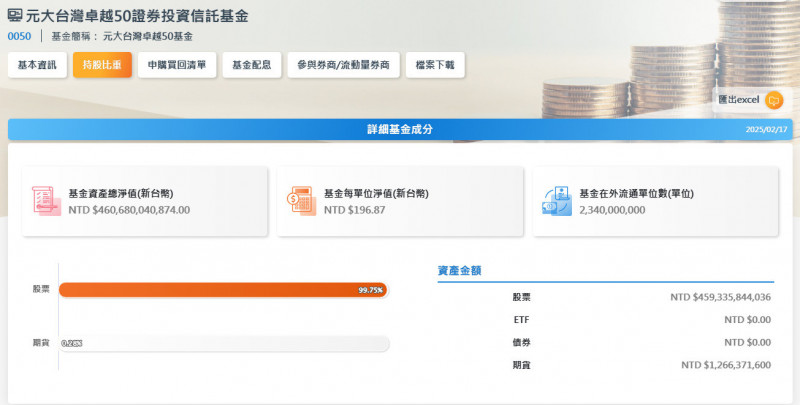Image resolution: width=800 pixels, height=405 pixels.
Task: Click the 資產金額 heading
Action: click(x=460, y=271)
